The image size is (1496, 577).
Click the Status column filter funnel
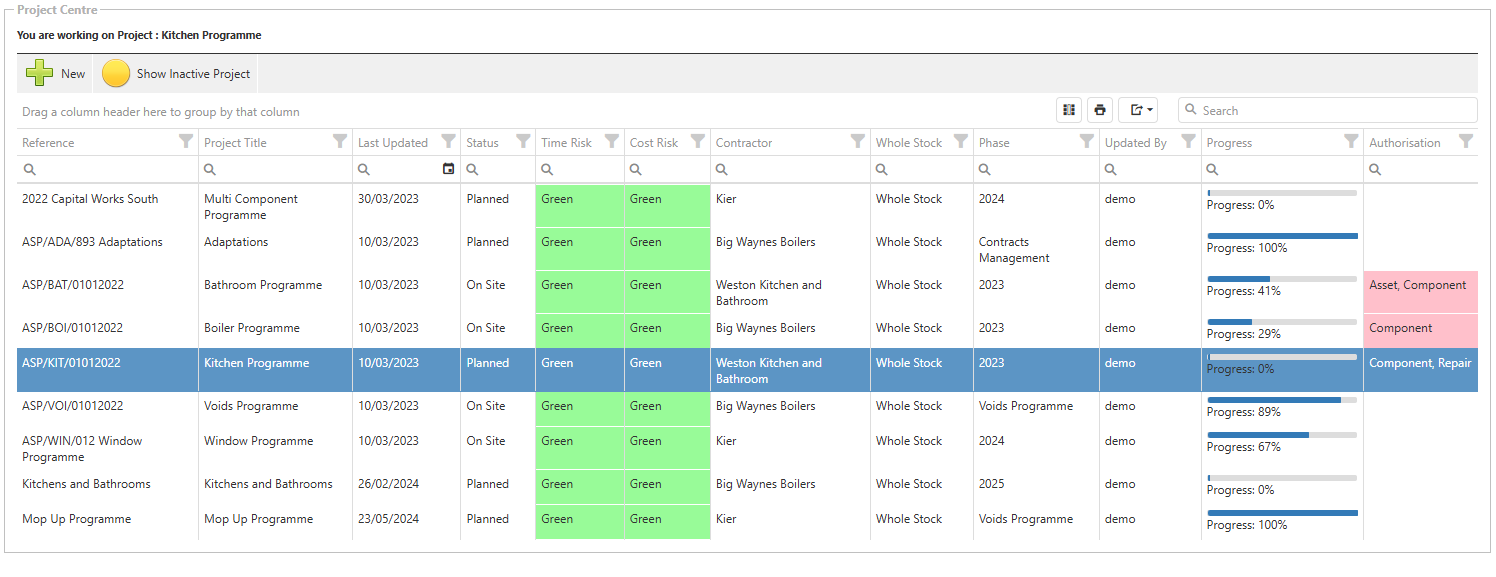tap(522, 142)
